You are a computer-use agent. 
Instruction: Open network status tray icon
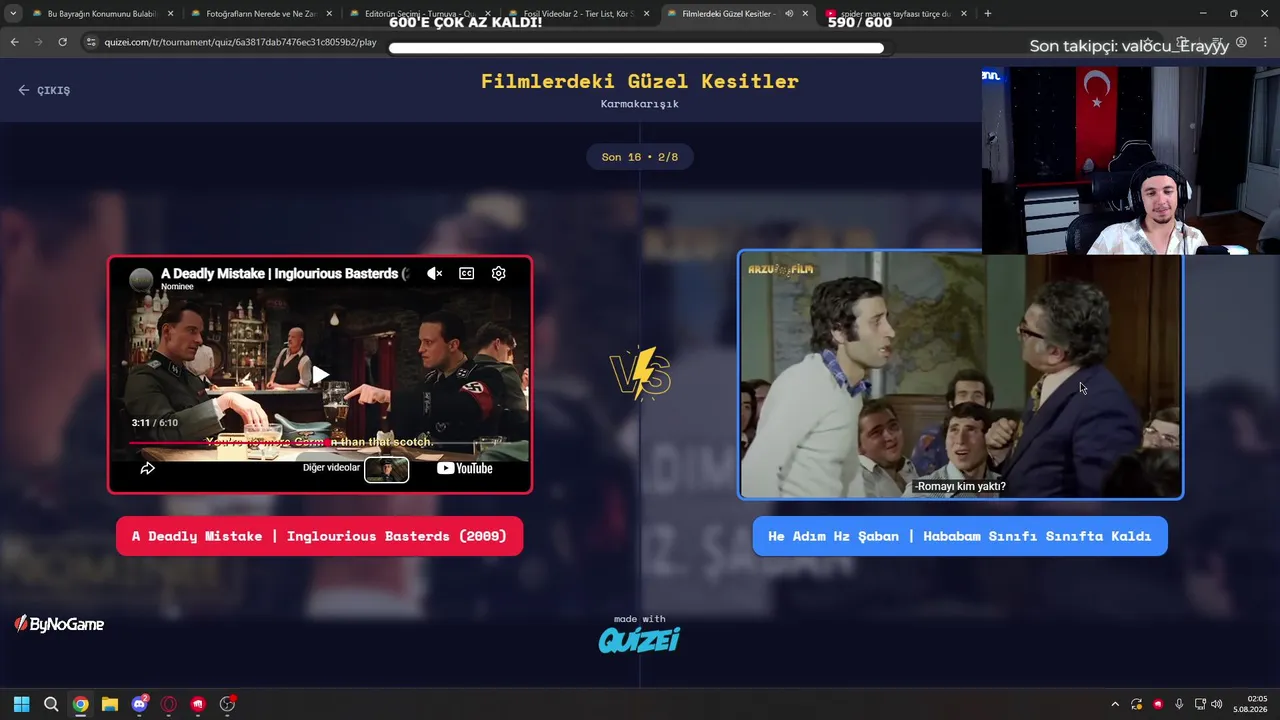coord(1200,704)
